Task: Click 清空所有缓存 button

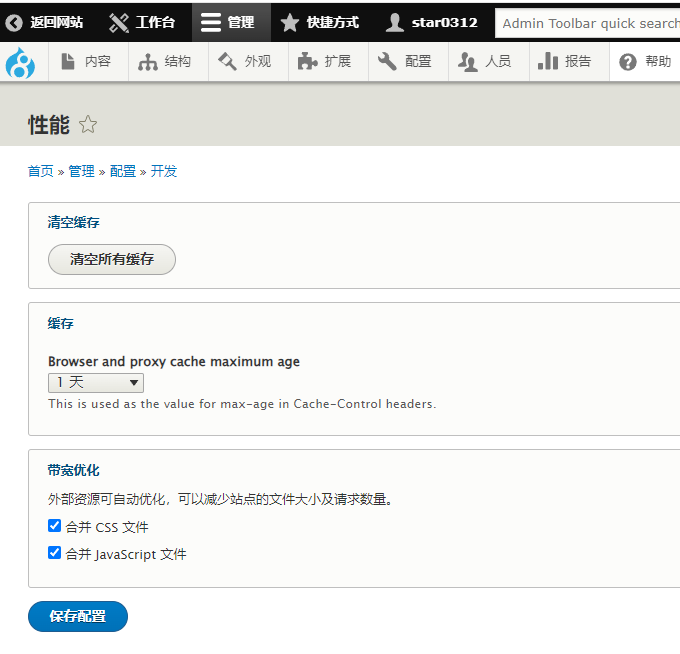Action: [x=112, y=259]
